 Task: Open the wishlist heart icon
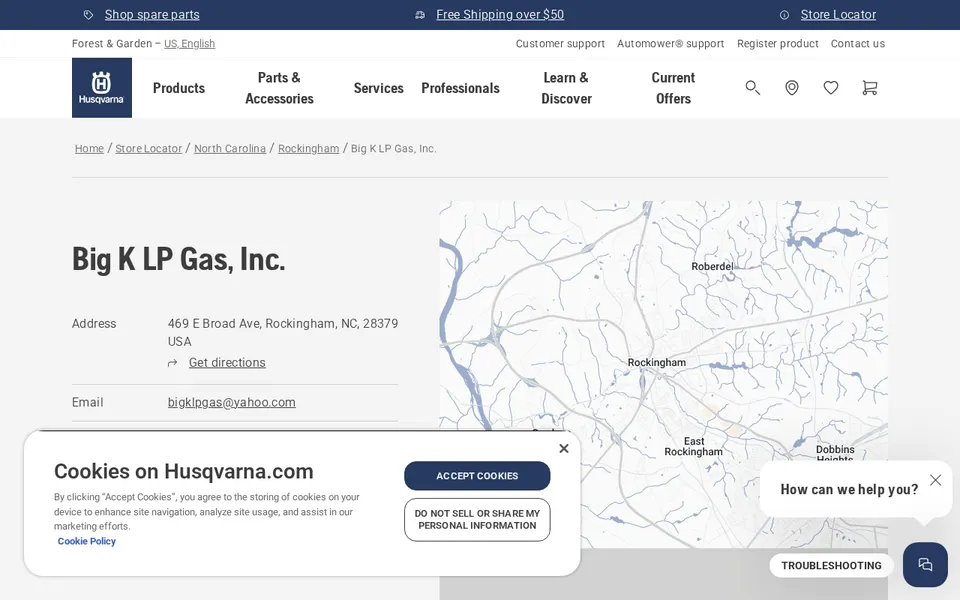pyautogui.click(x=831, y=88)
